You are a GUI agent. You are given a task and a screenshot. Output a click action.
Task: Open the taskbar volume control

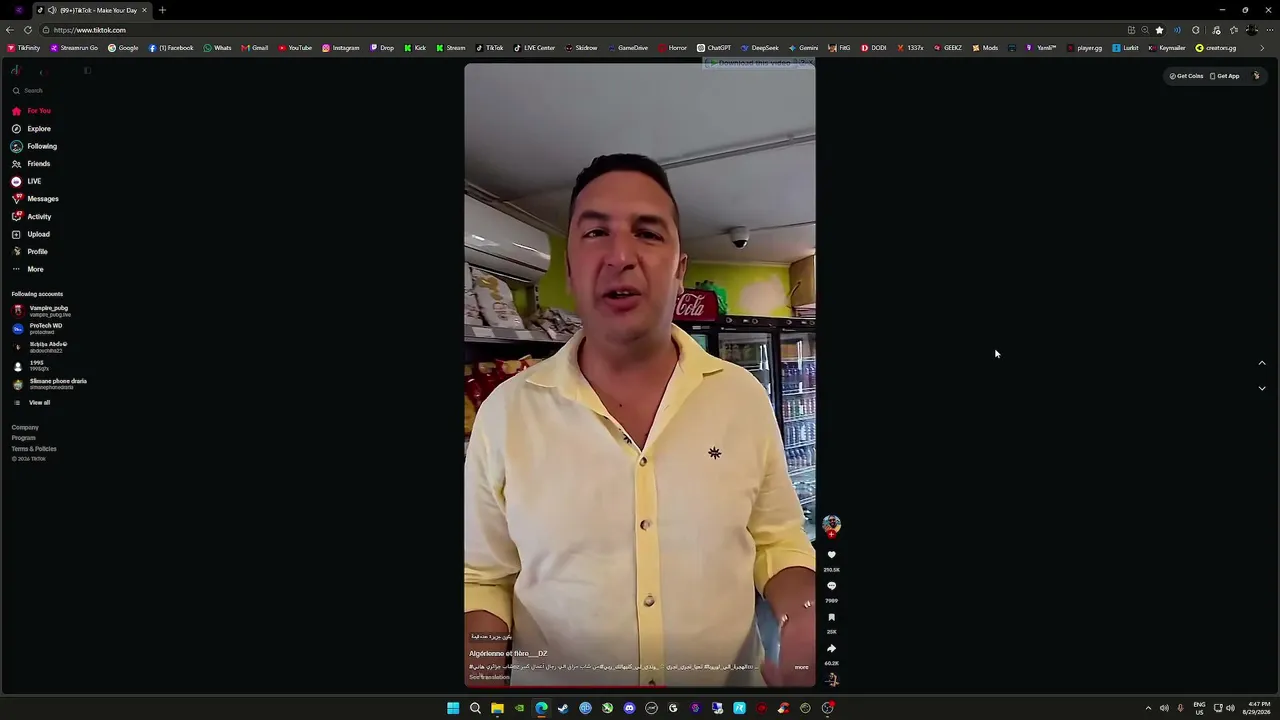click(x=1230, y=708)
